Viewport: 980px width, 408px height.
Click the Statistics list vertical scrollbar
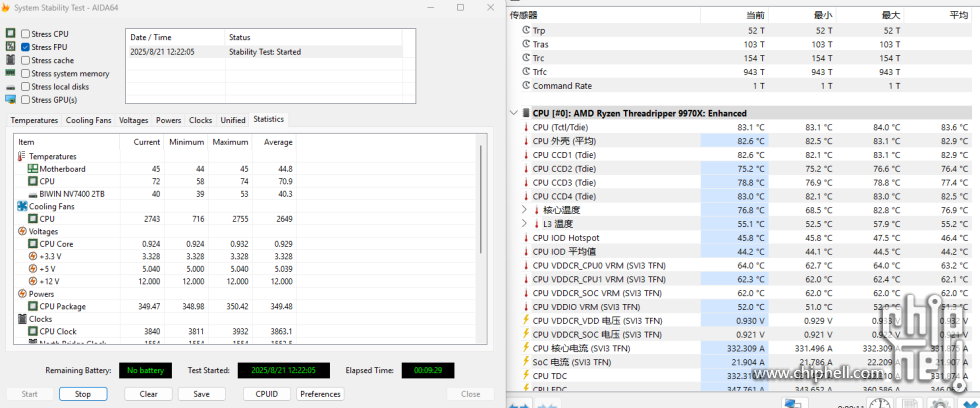tap(480, 199)
